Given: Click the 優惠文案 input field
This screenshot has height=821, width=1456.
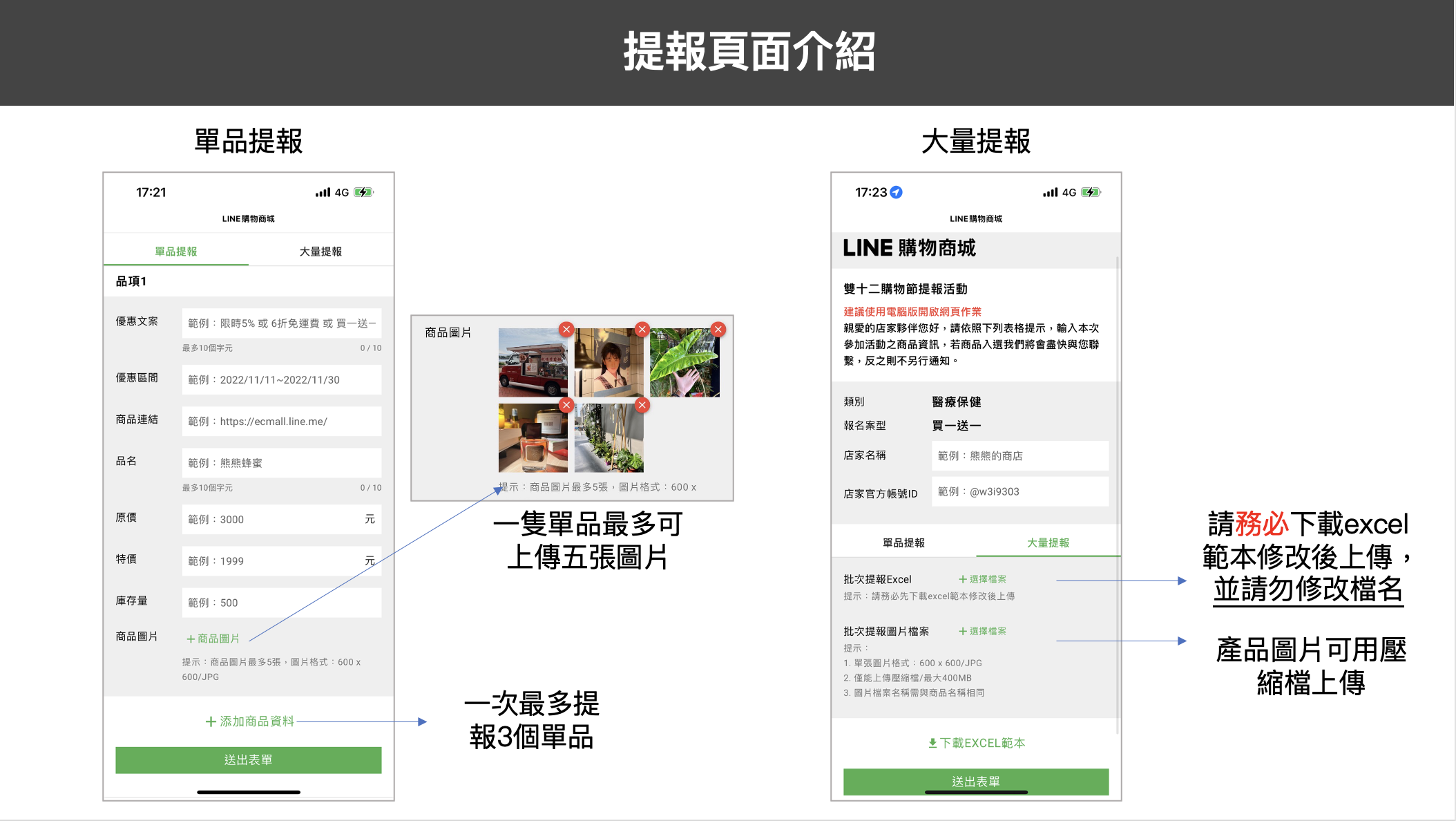Looking at the screenshot, I should pyautogui.click(x=282, y=323).
